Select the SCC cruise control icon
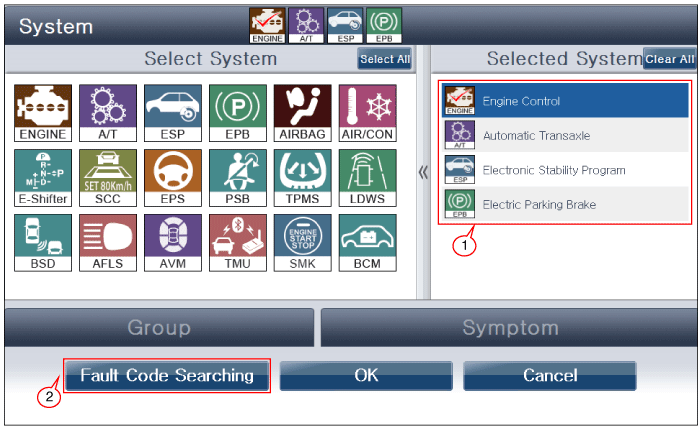 [108, 178]
